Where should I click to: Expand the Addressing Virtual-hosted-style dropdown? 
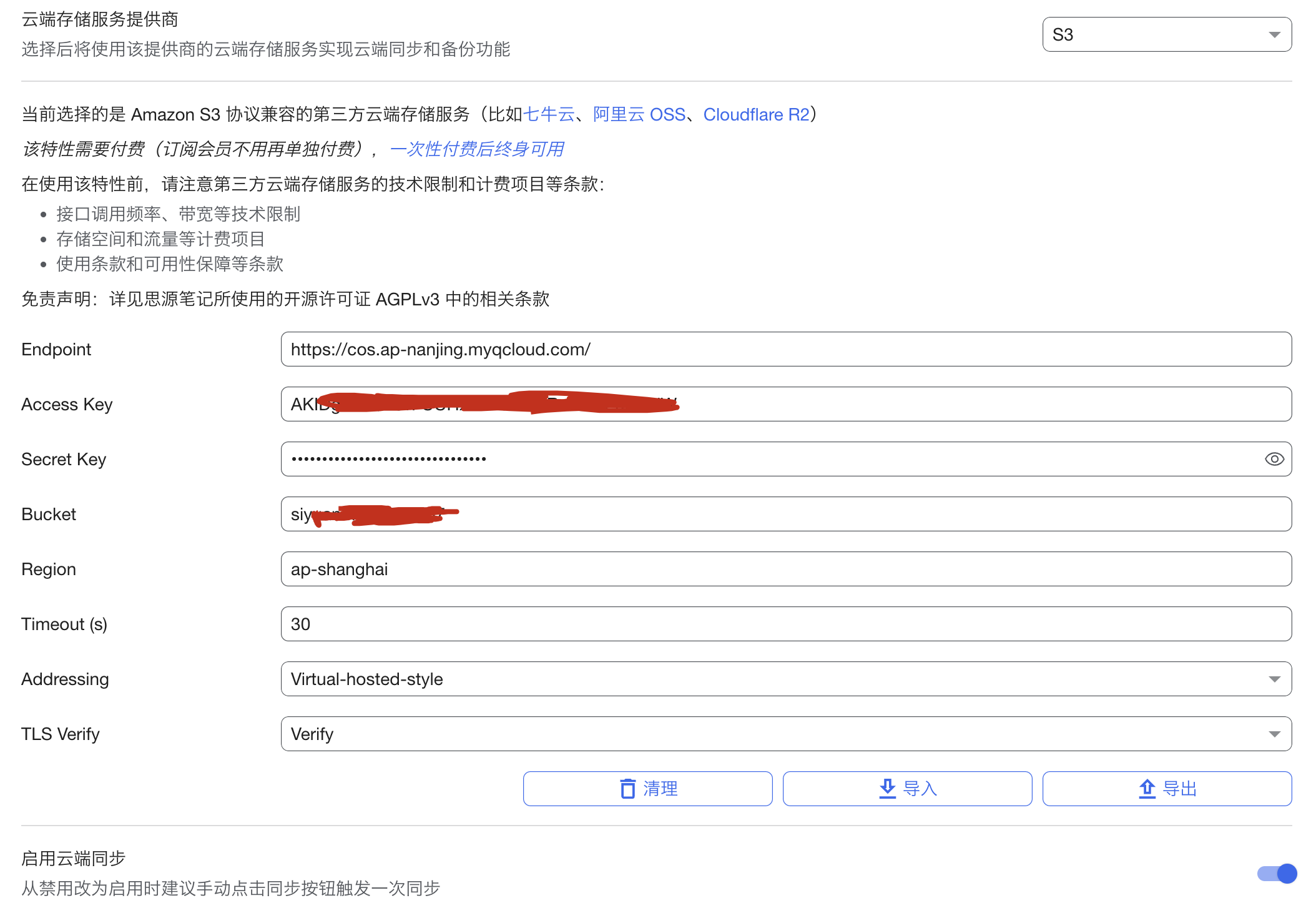785,679
